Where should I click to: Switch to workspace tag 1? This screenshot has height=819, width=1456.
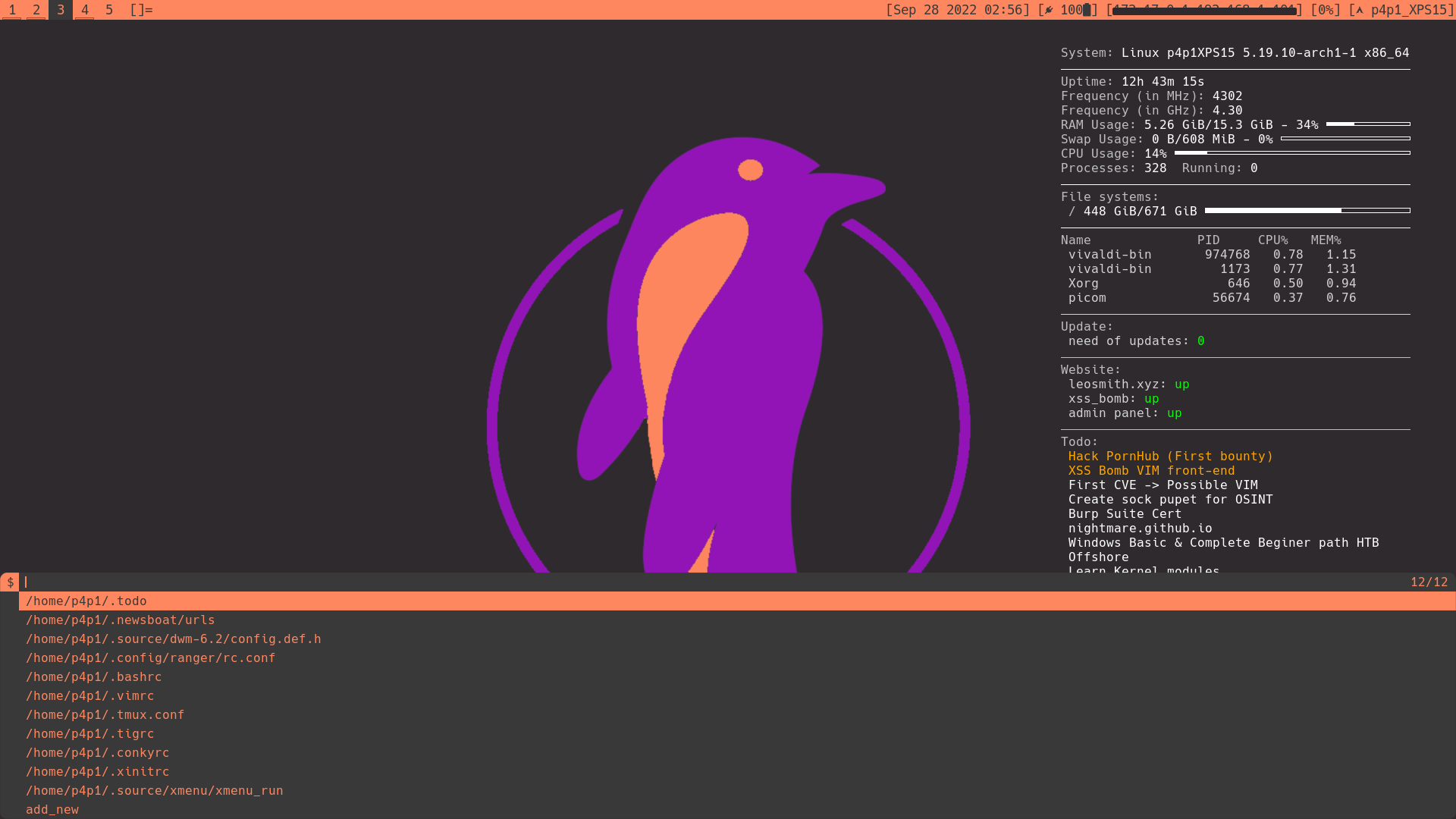[12, 11]
